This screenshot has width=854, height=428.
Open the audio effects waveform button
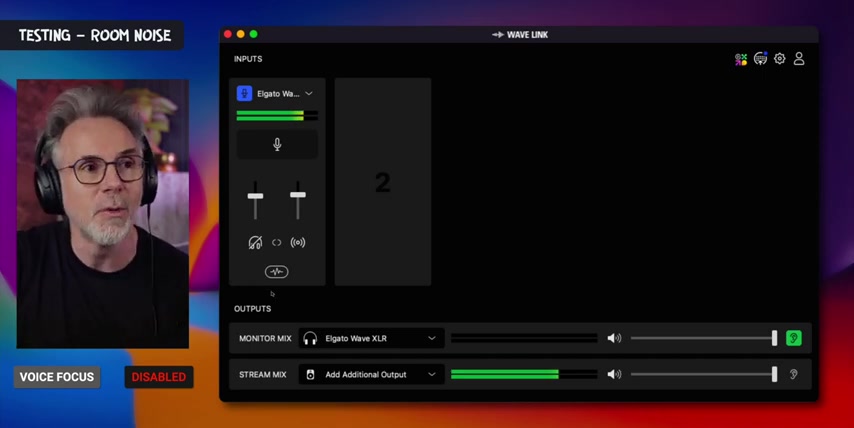coord(277,272)
